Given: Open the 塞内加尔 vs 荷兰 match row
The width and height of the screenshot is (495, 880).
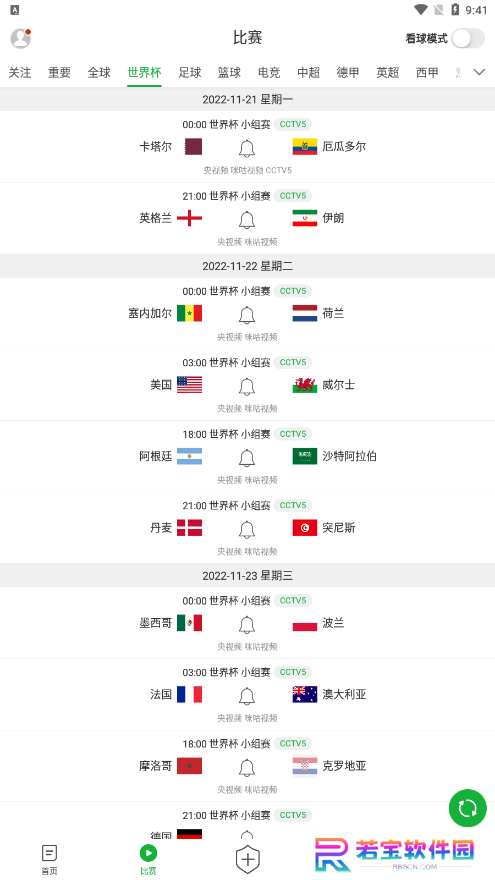Looking at the screenshot, I should click(x=248, y=313).
